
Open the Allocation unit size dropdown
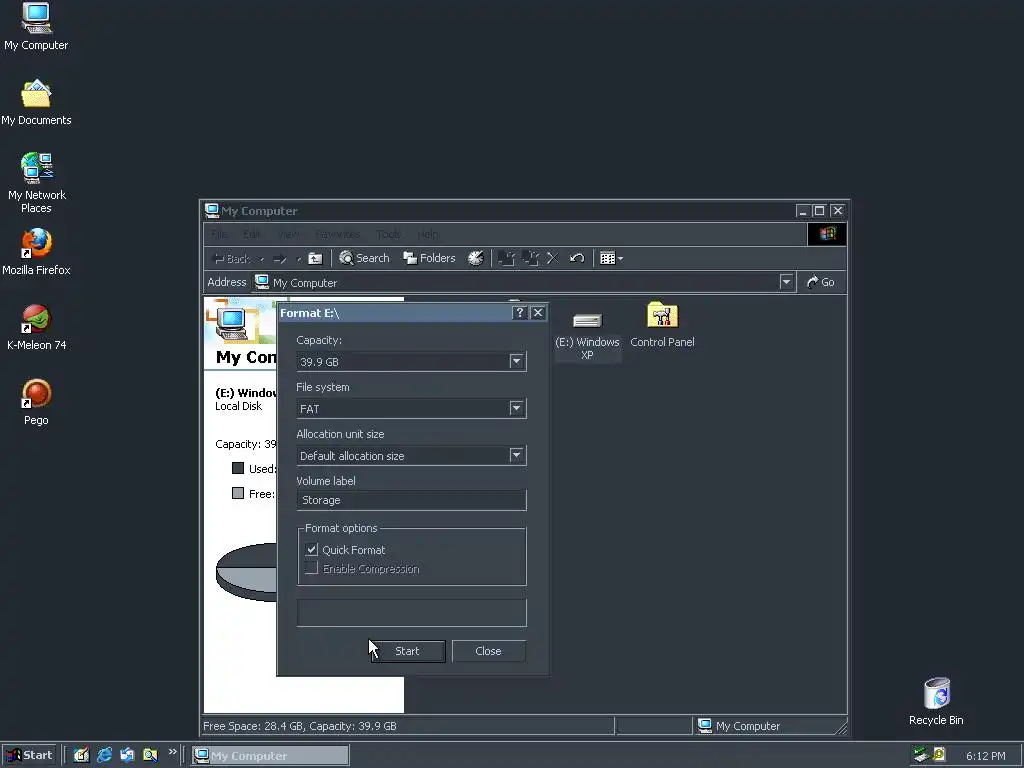[516, 455]
